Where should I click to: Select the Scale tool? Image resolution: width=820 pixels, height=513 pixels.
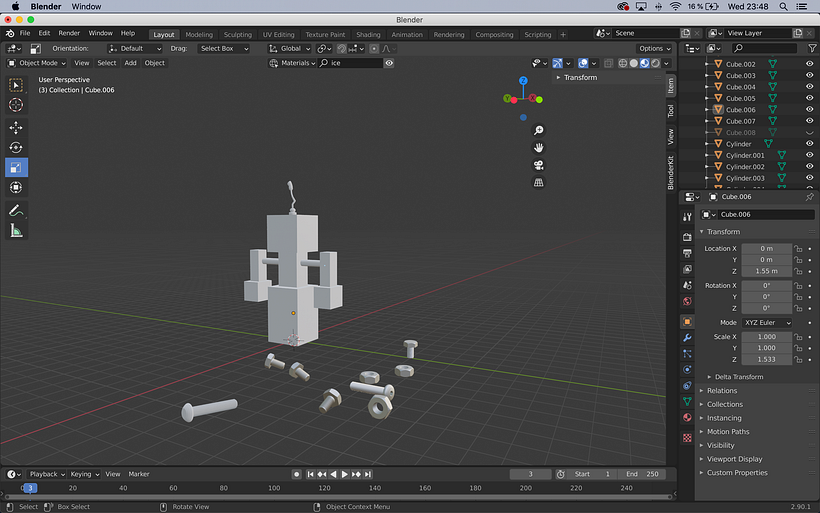(16, 167)
